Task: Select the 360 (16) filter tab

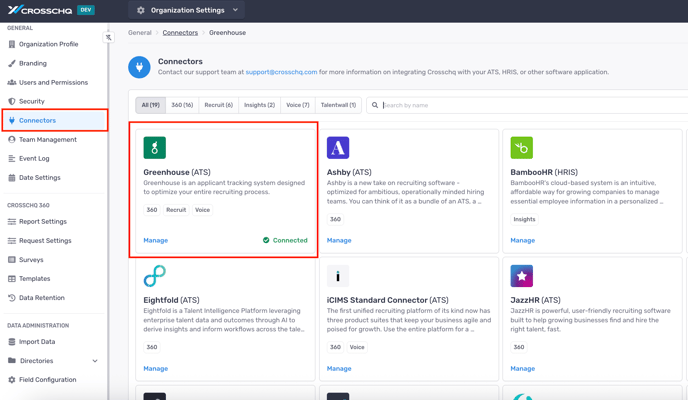Action: (x=182, y=105)
